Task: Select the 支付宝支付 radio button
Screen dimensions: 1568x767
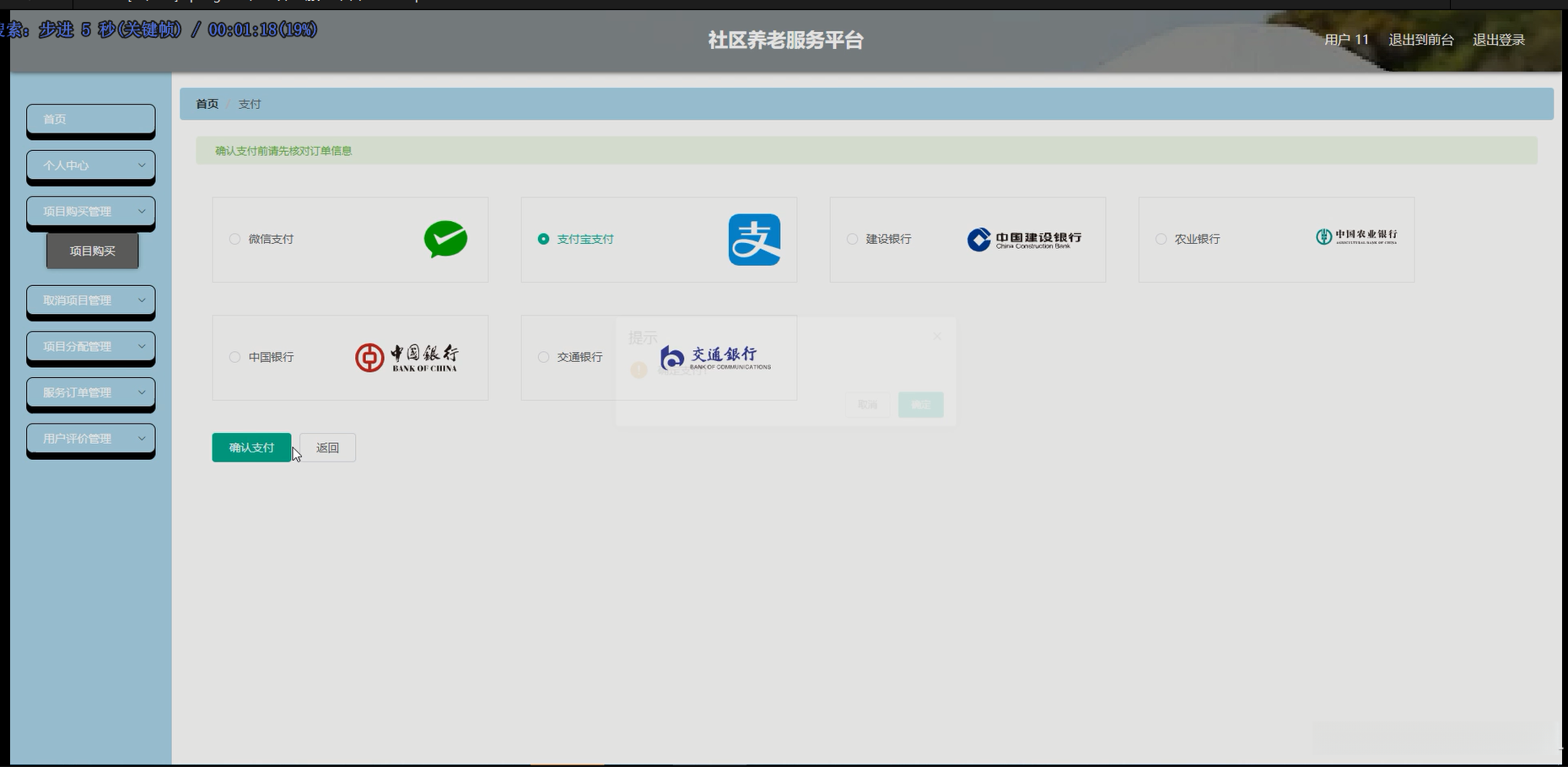Action: coord(543,239)
